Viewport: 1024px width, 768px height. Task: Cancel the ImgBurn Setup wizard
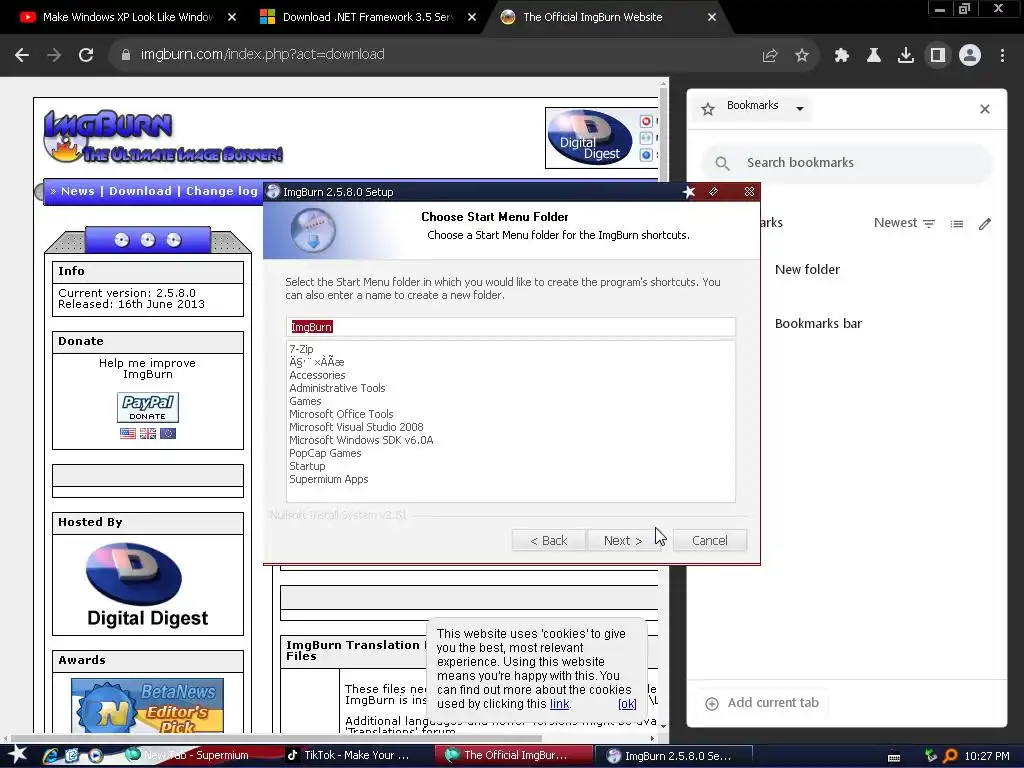click(x=709, y=541)
